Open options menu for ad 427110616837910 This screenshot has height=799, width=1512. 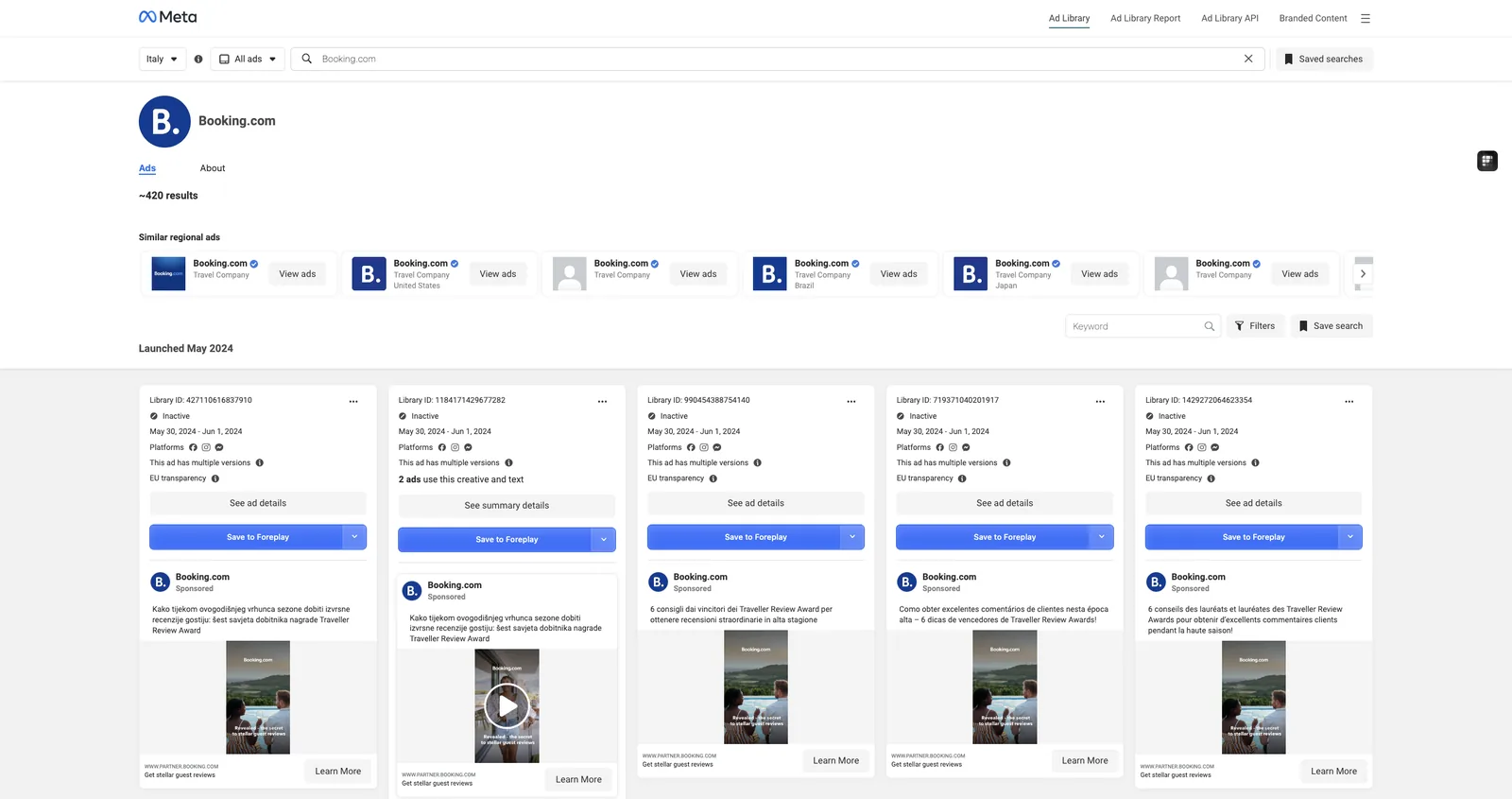pyautogui.click(x=353, y=401)
